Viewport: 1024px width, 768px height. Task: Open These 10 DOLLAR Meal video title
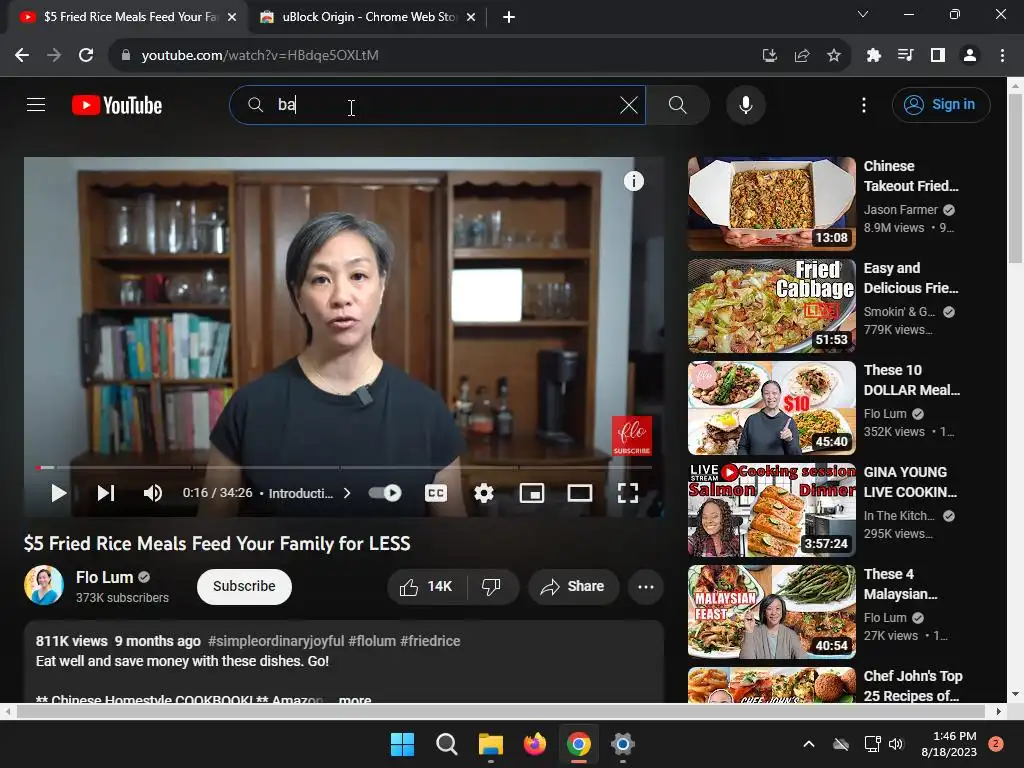click(912, 380)
